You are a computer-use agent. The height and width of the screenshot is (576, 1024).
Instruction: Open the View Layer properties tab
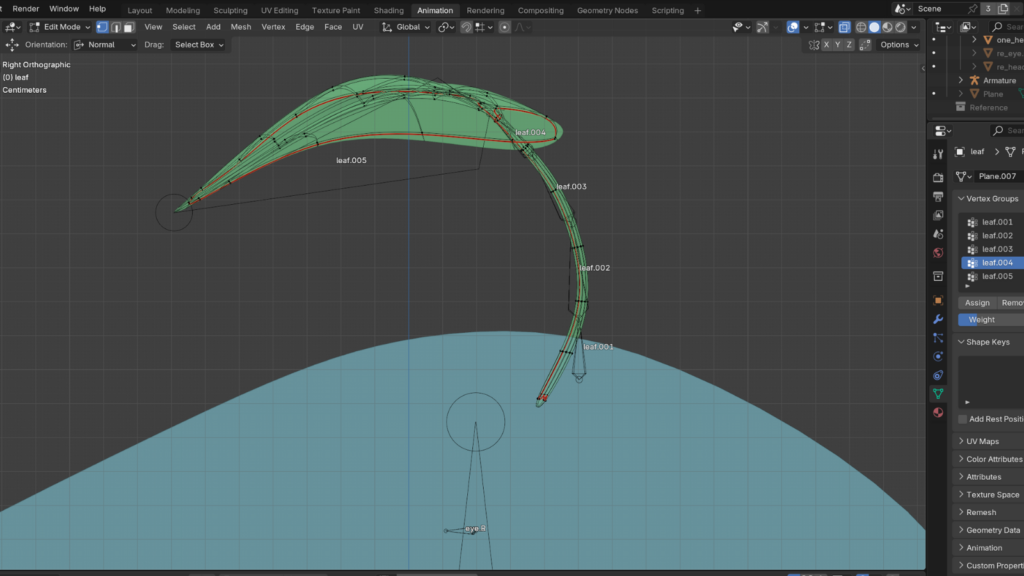tap(938, 215)
